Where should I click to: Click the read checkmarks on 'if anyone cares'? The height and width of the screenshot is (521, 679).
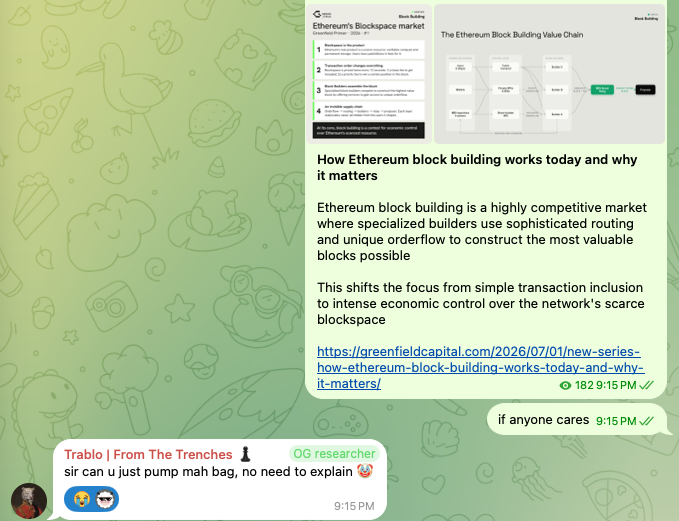[x=647, y=421]
